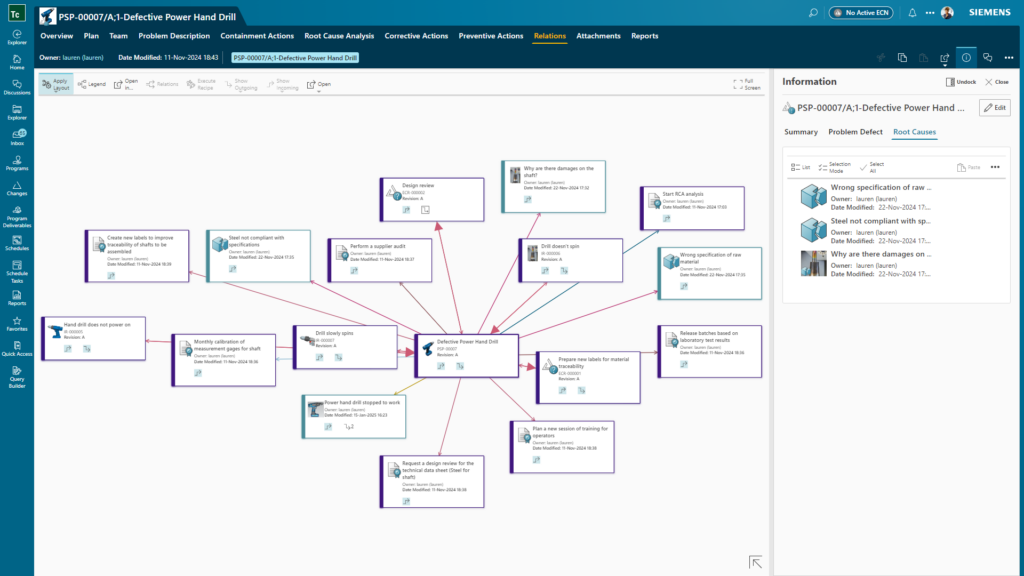Open the Home page from sidebar

point(17,63)
